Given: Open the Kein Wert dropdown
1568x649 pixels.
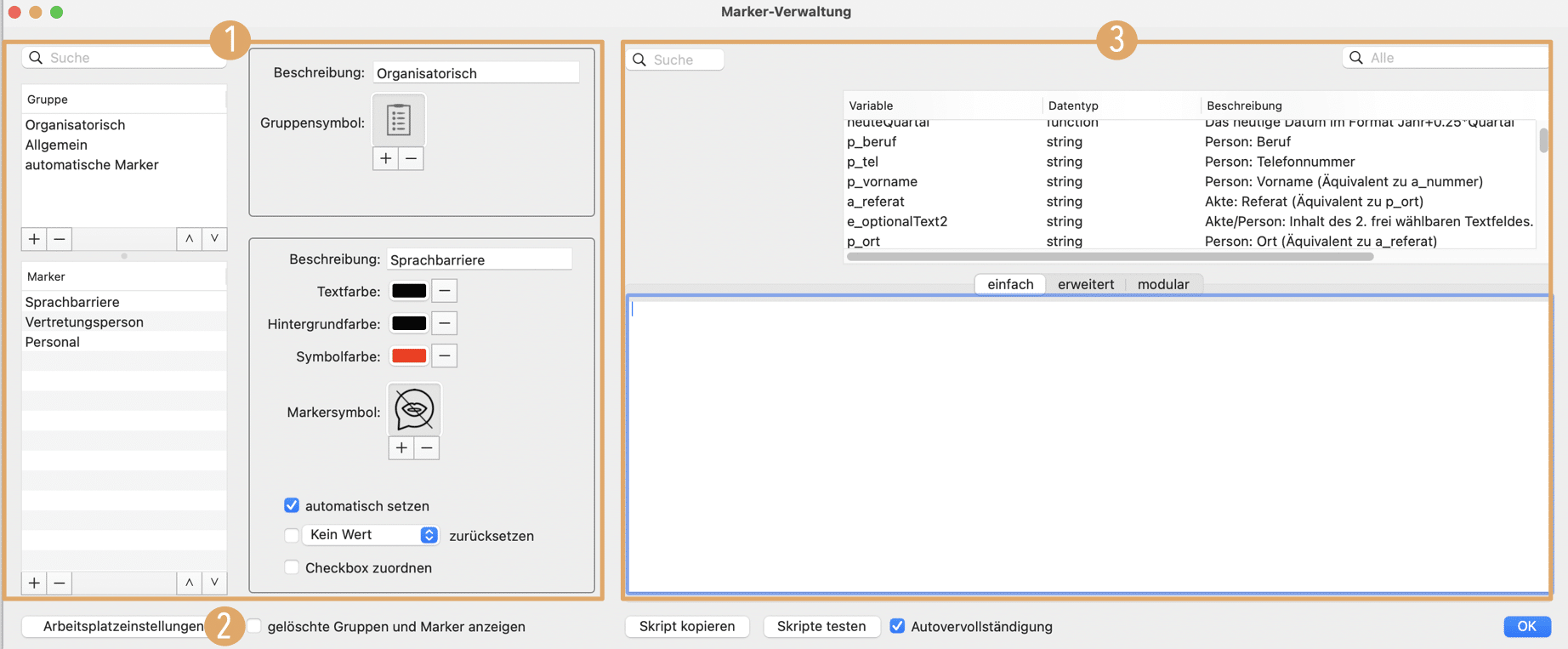Looking at the screenshot, I should 371,535.
